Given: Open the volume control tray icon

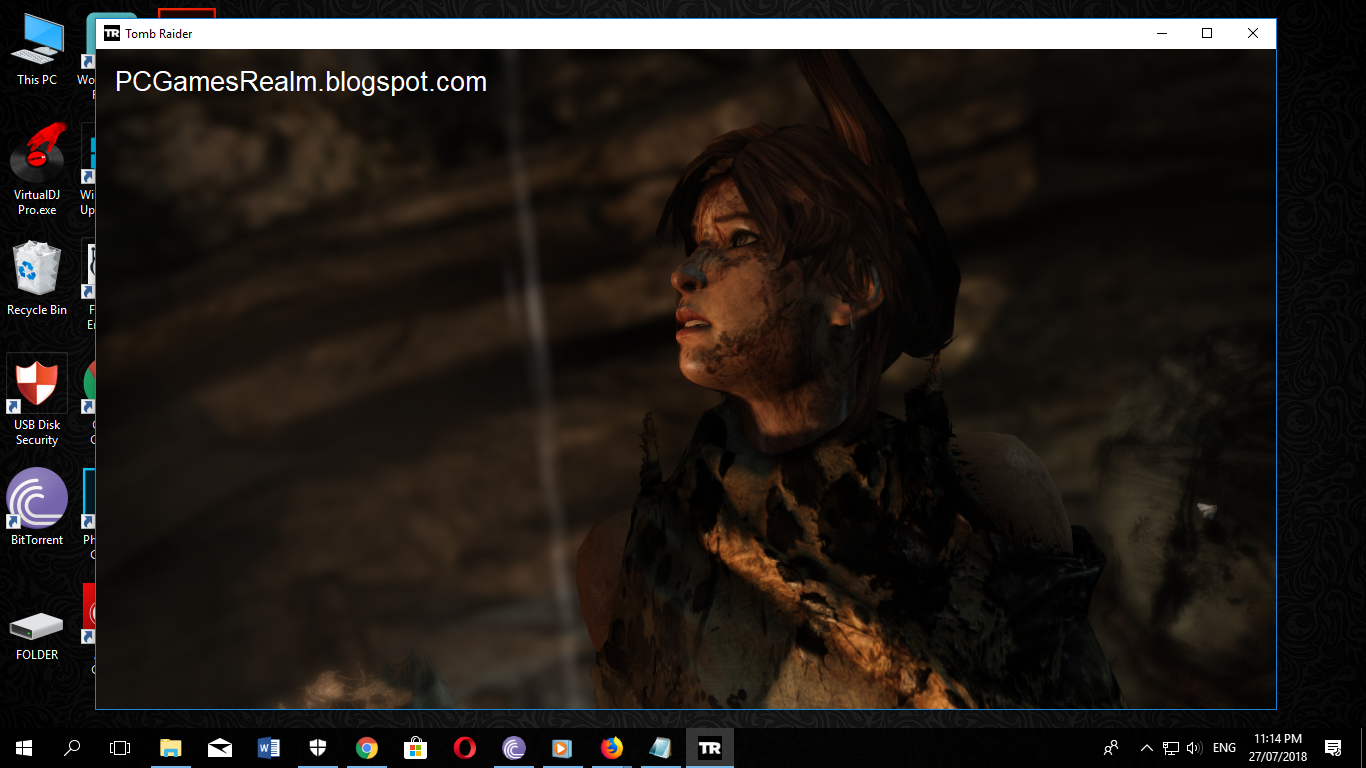Looking at the screenshot, I should click(x=1193, y=747).
